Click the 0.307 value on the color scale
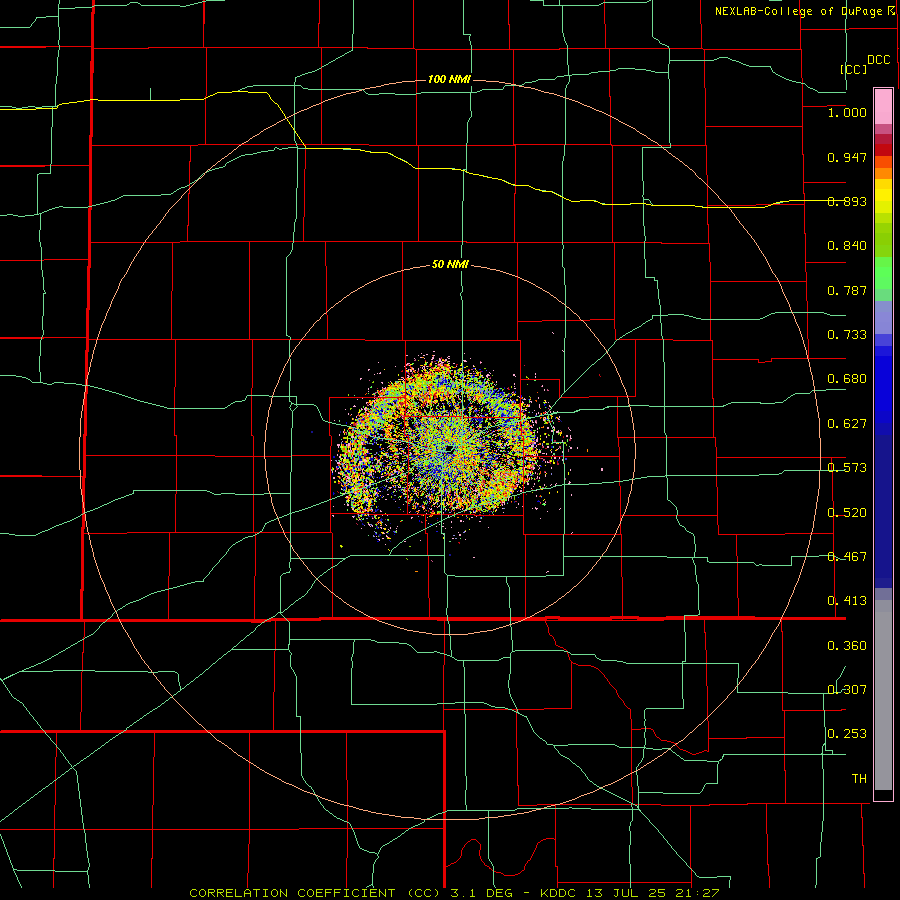 (x=847, y=690)
